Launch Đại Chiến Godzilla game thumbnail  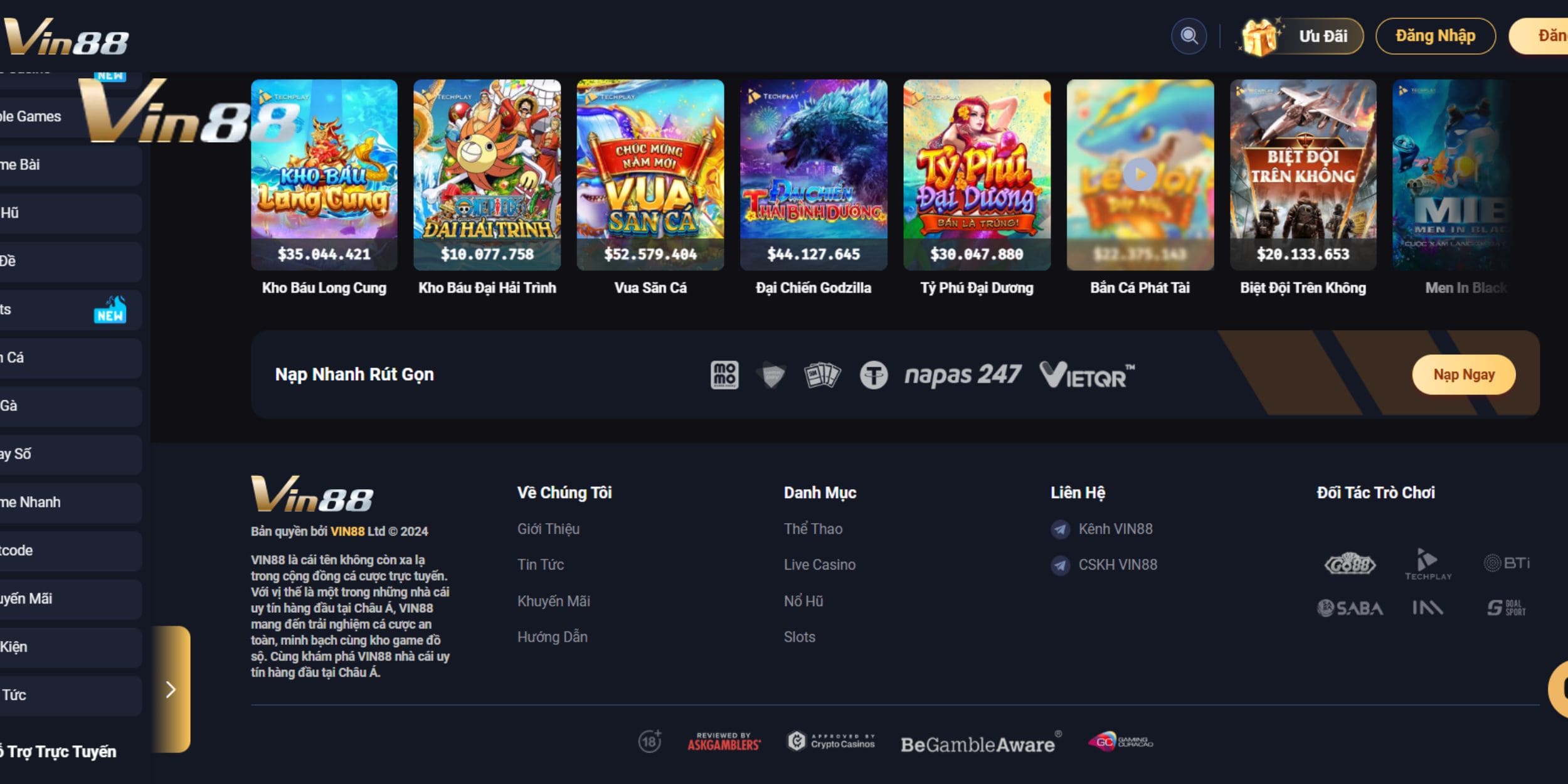(x=813, y=174)
